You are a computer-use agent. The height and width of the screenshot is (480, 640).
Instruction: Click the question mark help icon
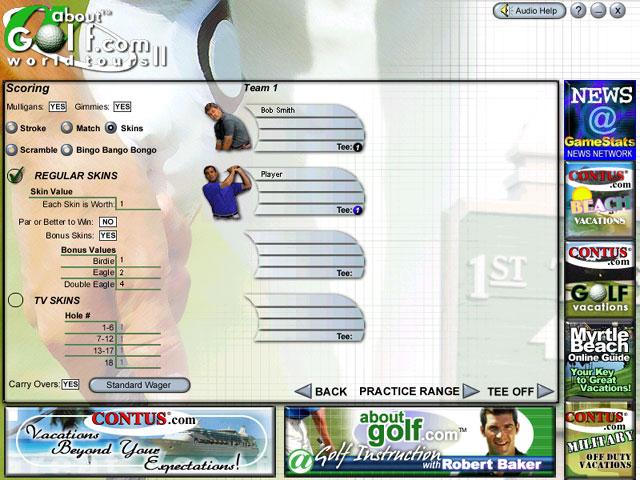[578, 11]
